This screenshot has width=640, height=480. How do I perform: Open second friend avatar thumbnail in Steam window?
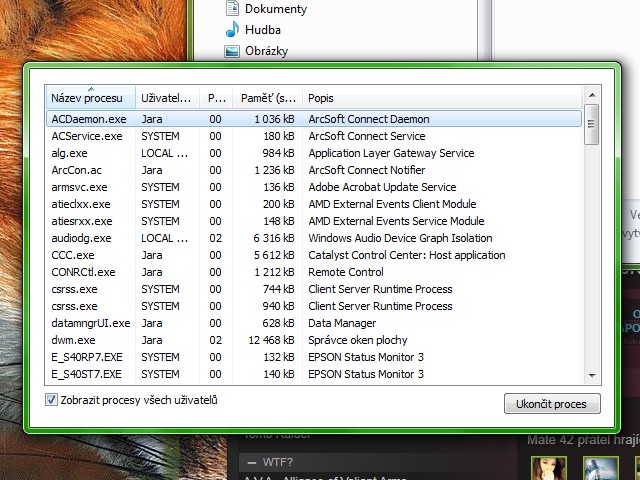pos(600,468)
